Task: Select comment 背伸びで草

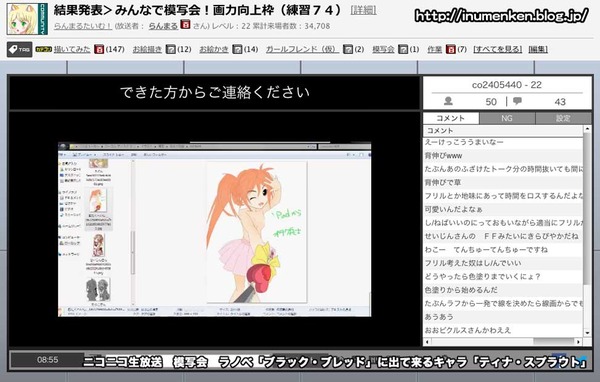Action: 503,183
